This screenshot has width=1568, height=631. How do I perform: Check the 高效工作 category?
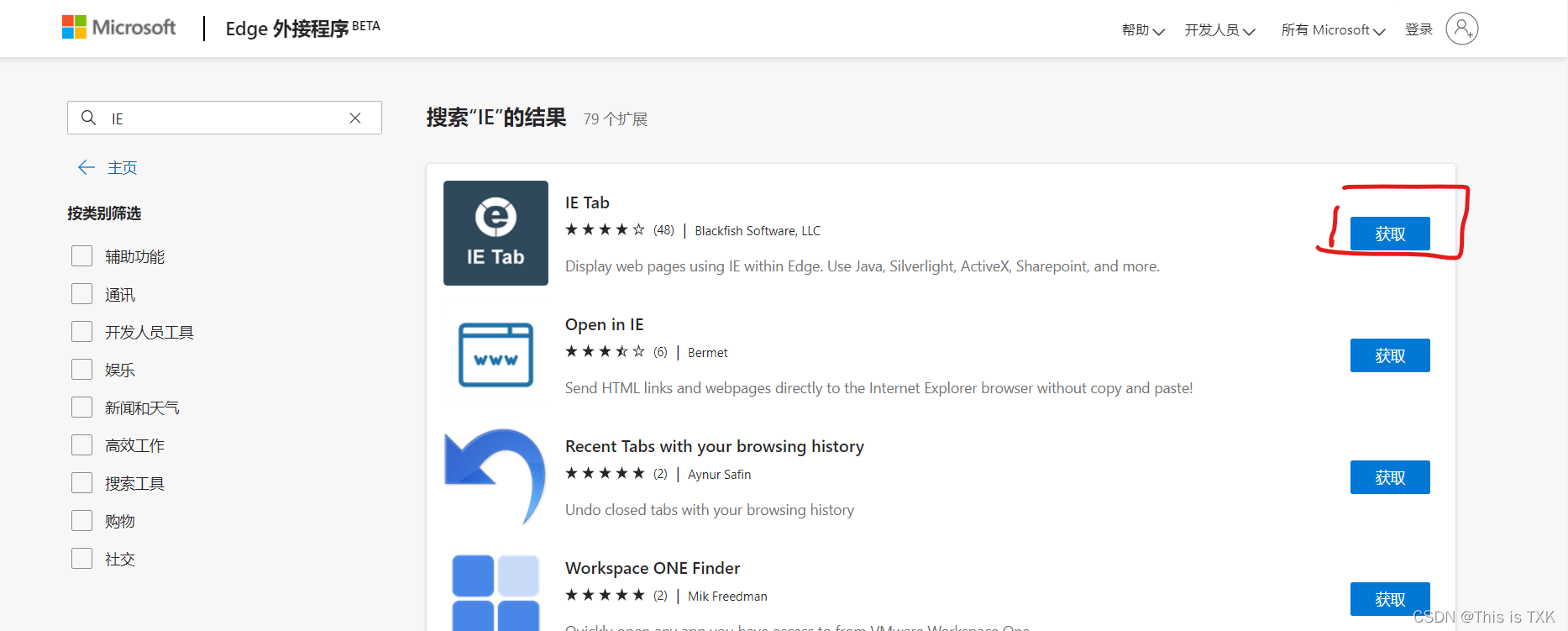tap(81, 444)
